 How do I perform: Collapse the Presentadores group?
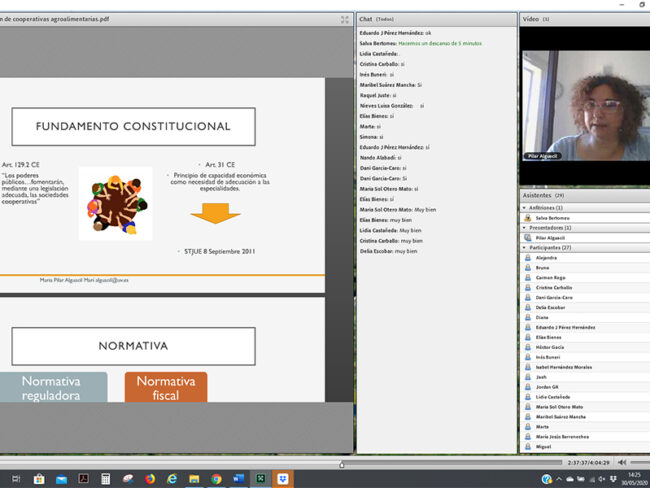coord(526,227)
